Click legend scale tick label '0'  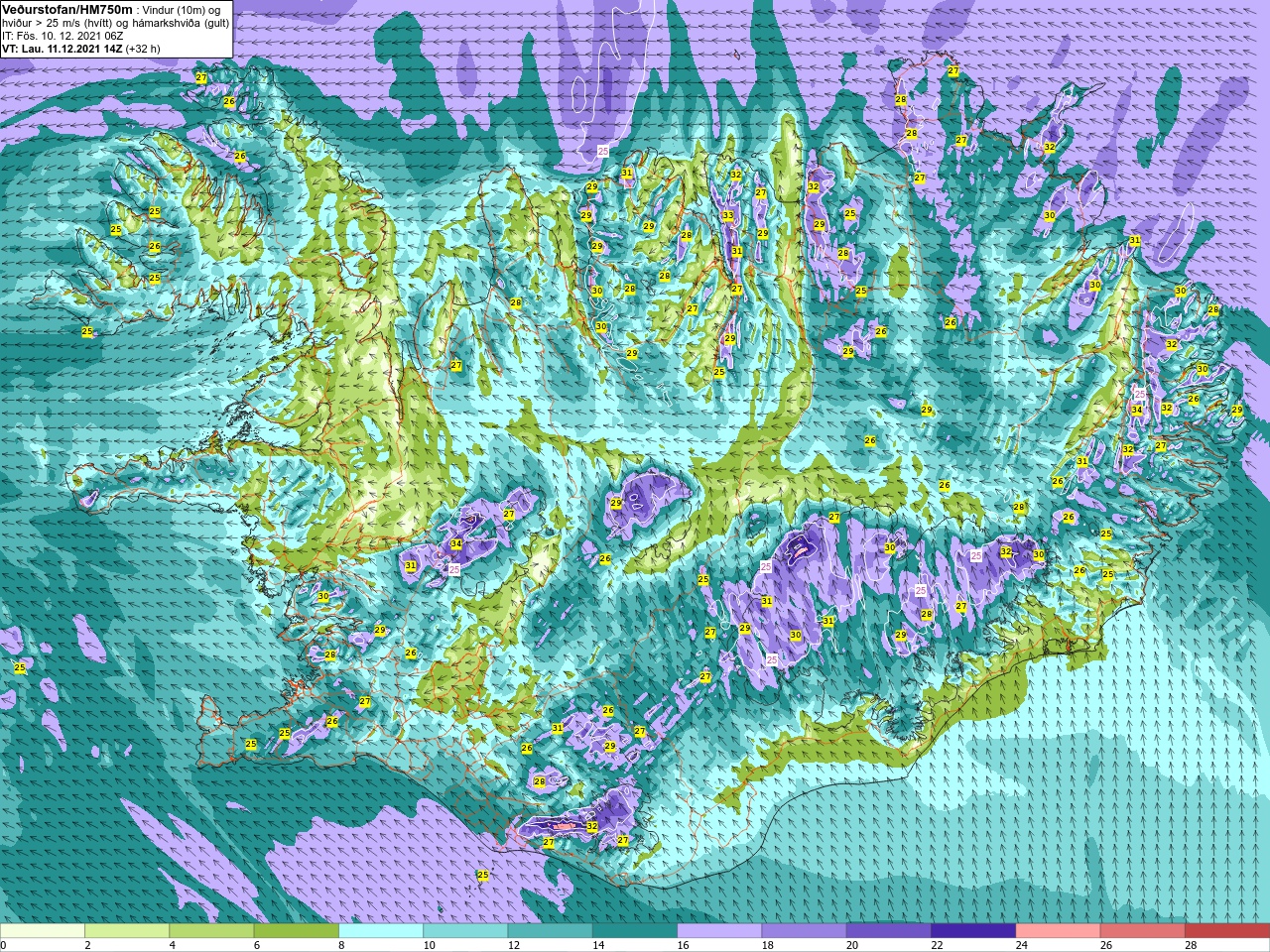coord(4,945)
